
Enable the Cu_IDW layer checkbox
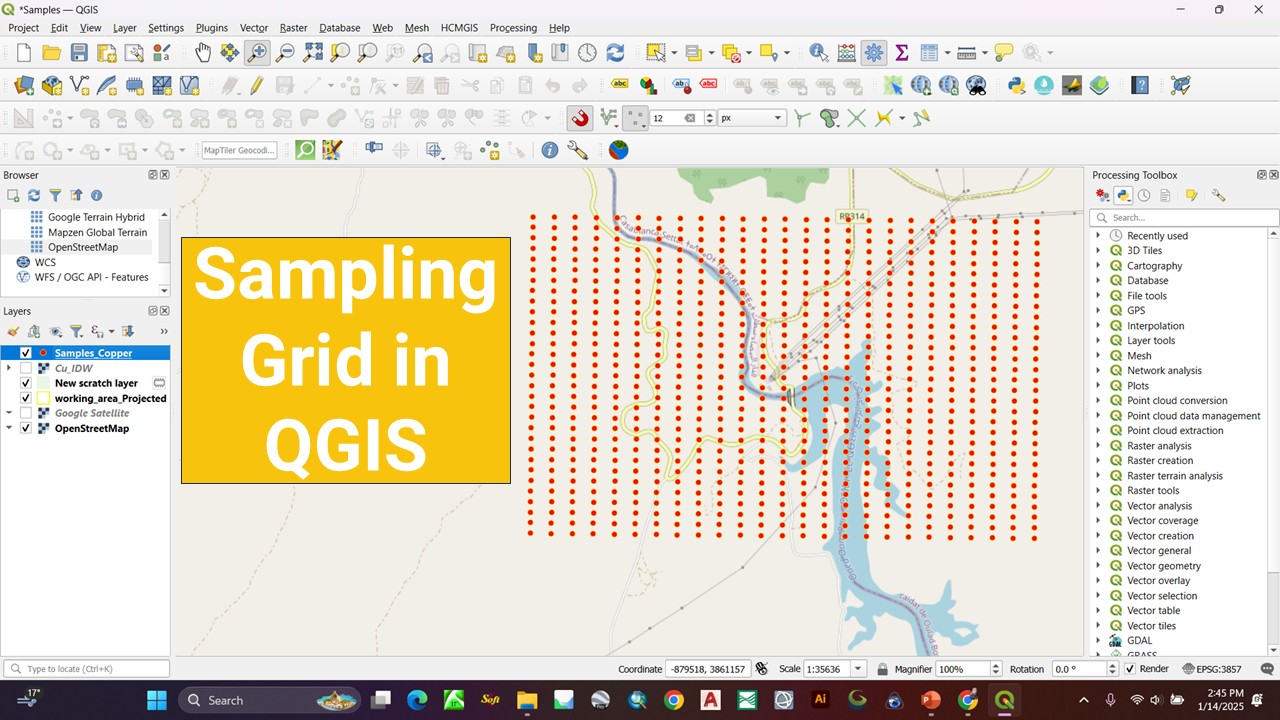pos(26,368)
